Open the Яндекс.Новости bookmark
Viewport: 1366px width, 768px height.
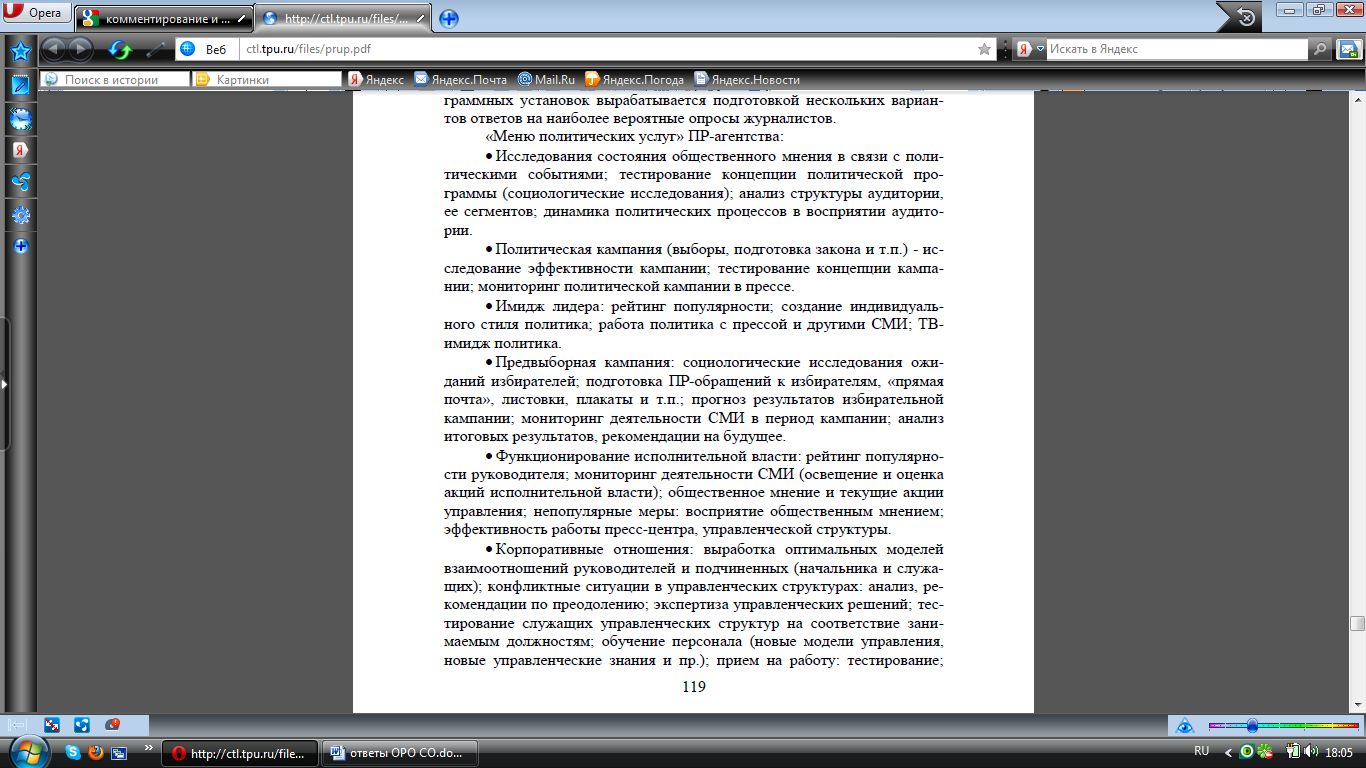(x=747, y=79)
